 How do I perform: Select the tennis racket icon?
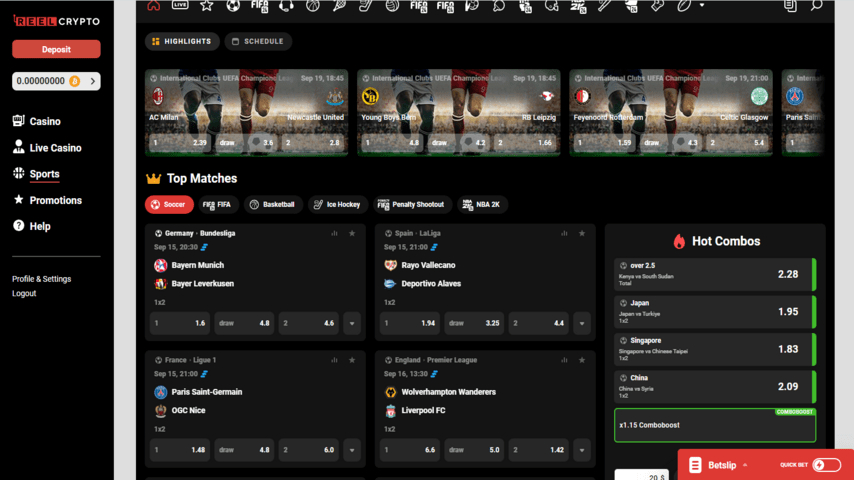coord(339,5)
